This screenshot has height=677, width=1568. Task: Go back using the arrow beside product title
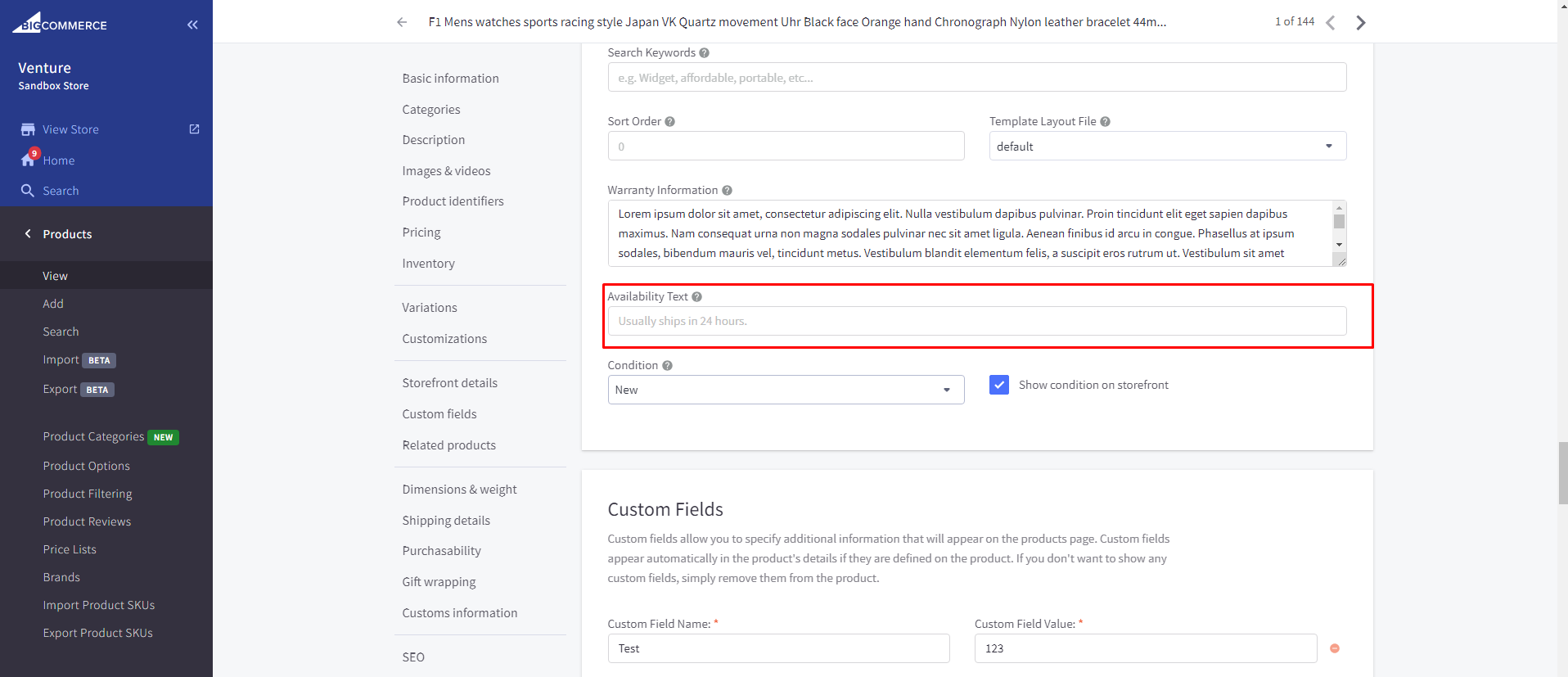point(402,22)
